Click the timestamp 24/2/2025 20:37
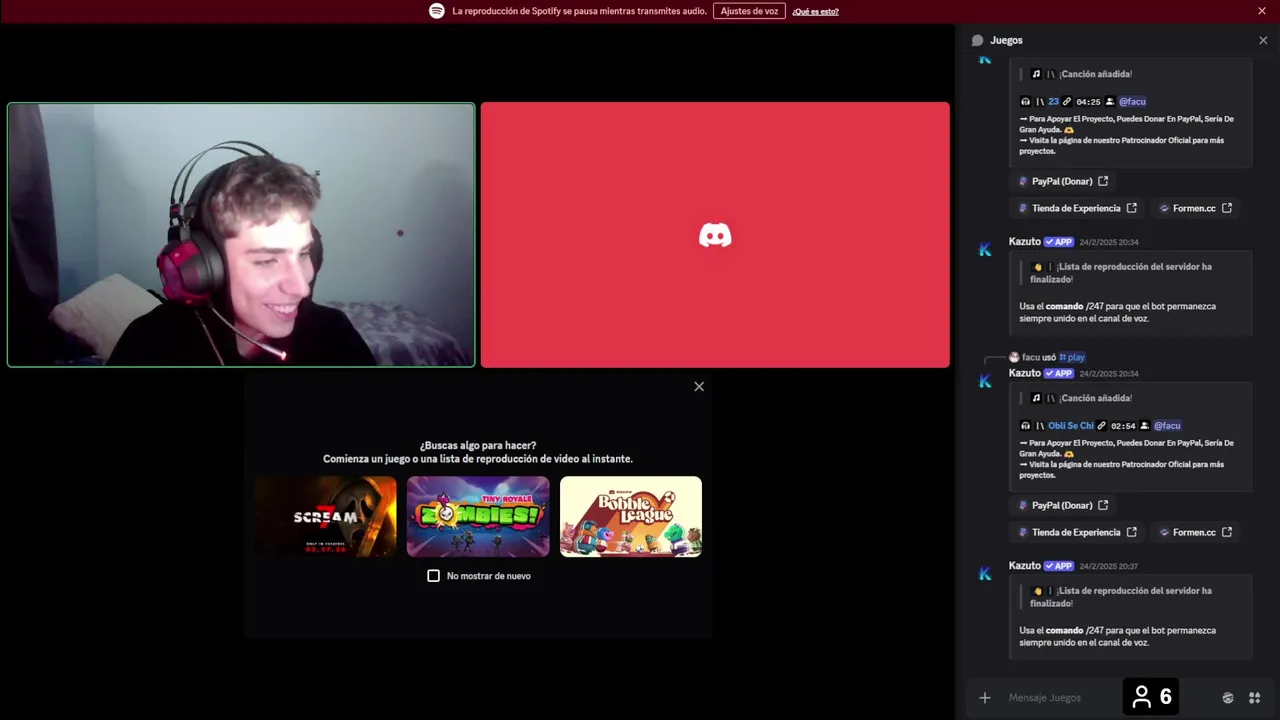Image resolution: width=1280 pixels, height=720 pixels. coord(1109,566)
